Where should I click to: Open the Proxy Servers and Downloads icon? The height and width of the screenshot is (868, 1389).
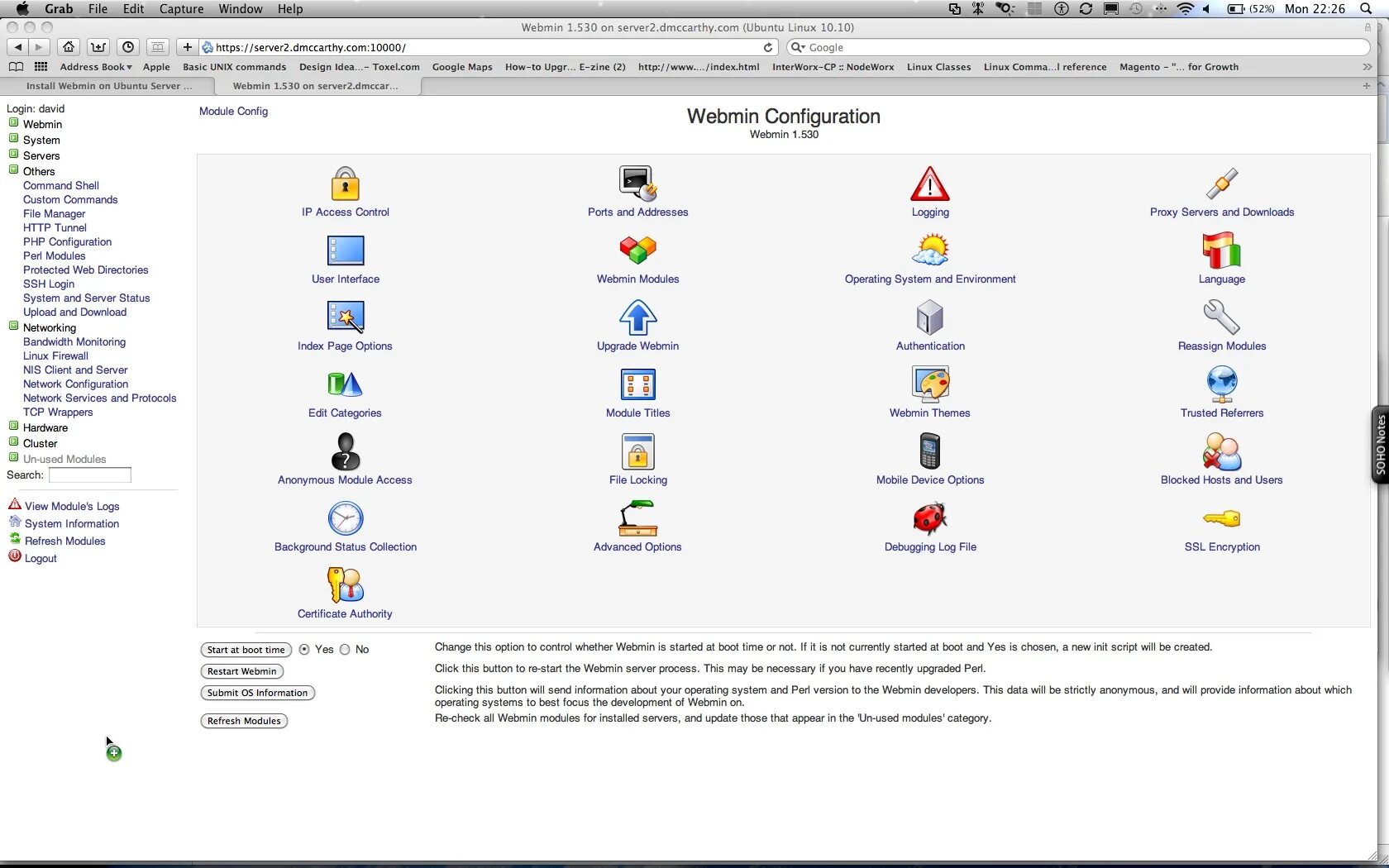click(1222, 184)
